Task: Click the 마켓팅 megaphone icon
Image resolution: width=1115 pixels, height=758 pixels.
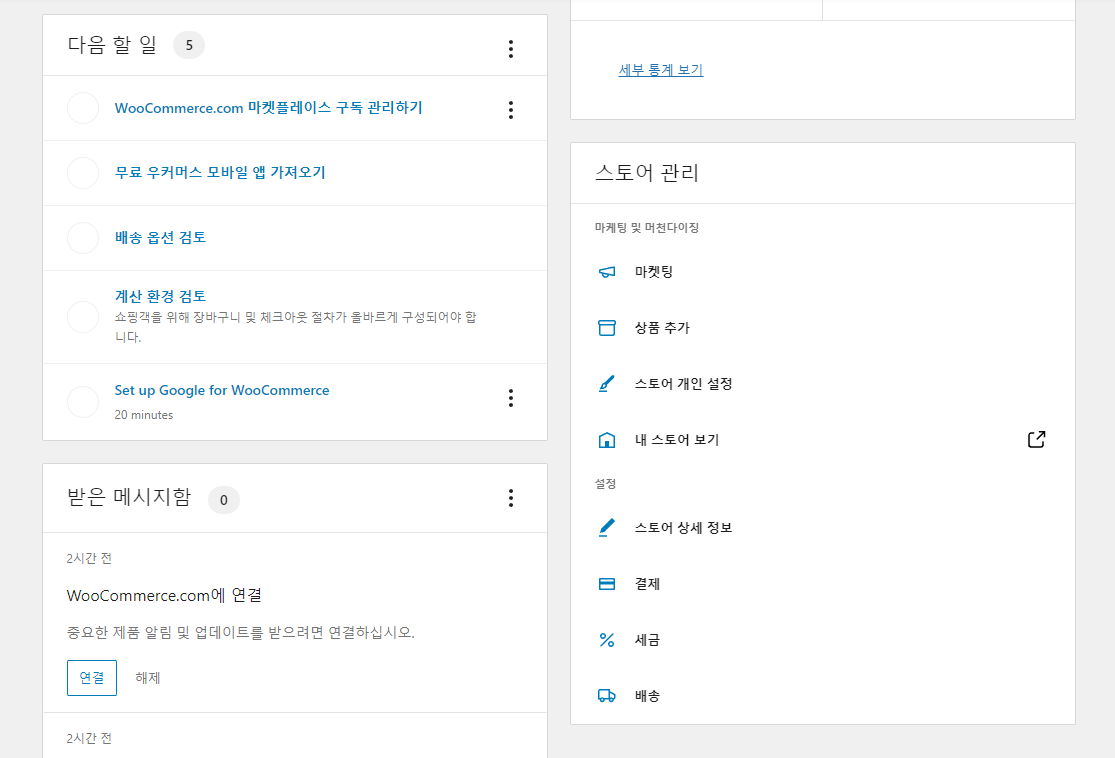Action: 607,272
